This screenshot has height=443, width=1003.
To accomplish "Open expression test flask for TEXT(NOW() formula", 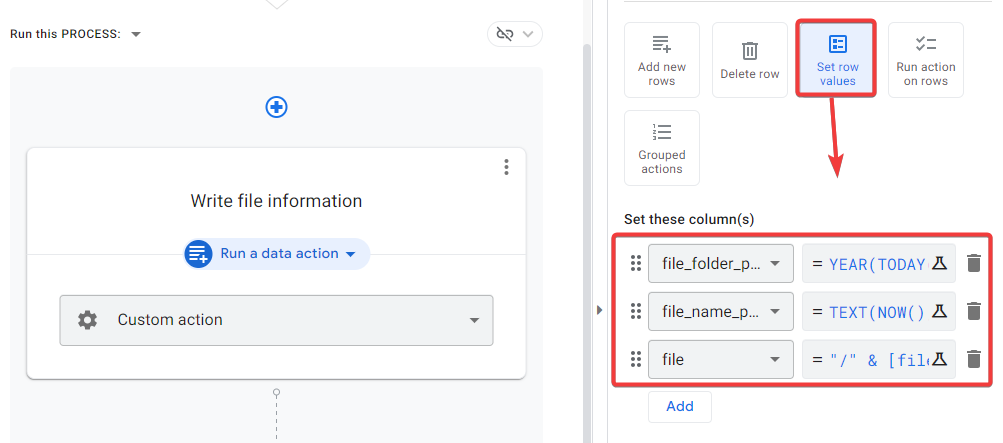I will pos(939,311).
